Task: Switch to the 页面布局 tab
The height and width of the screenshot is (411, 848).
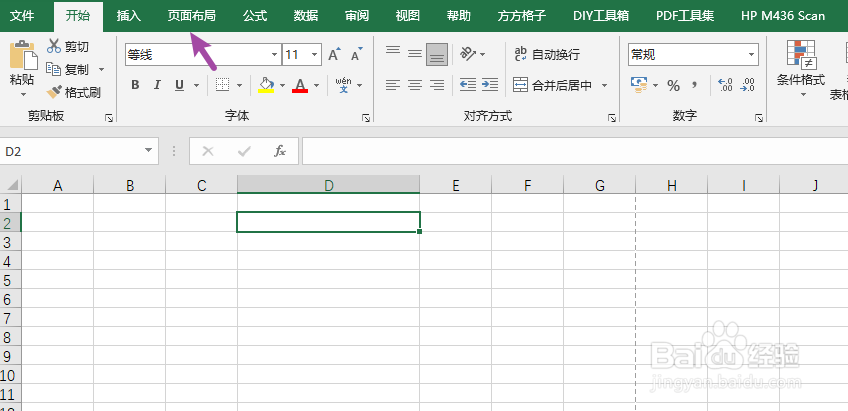Action: 191,15
